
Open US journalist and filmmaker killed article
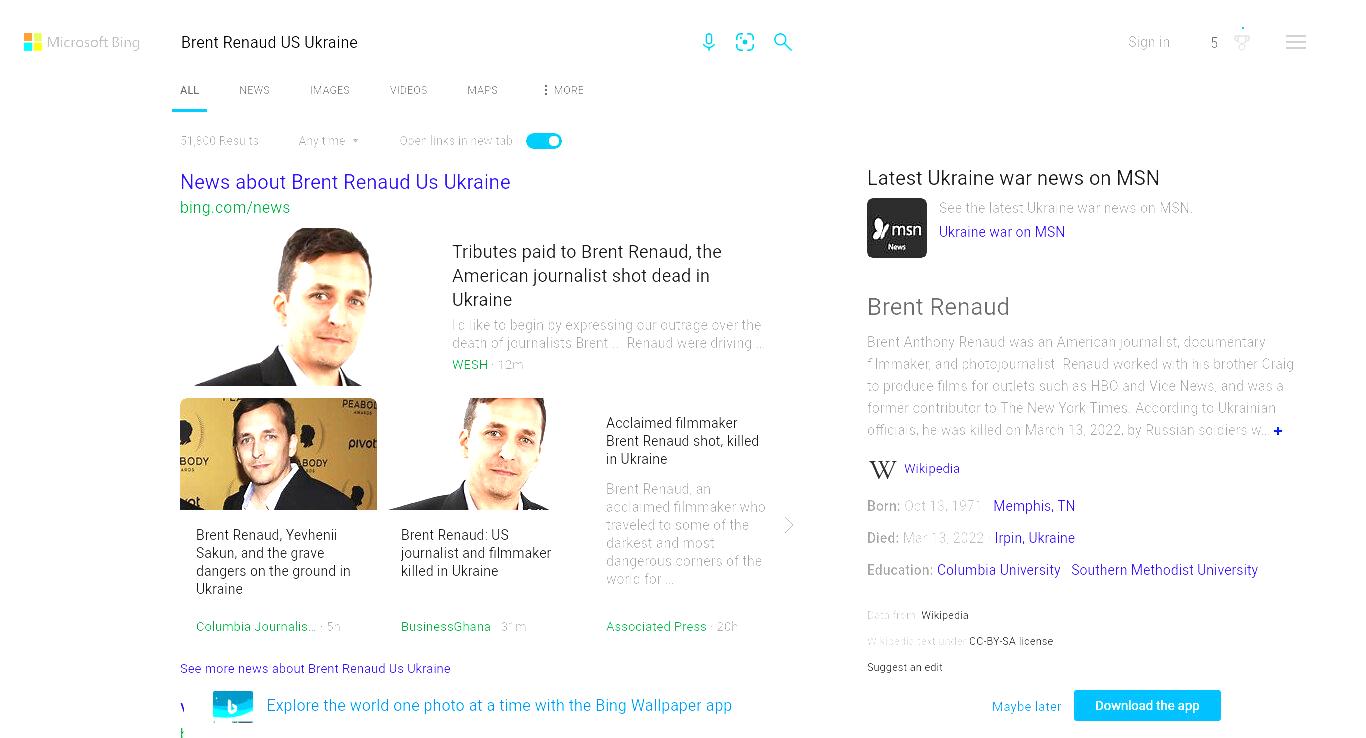point(476,553)
